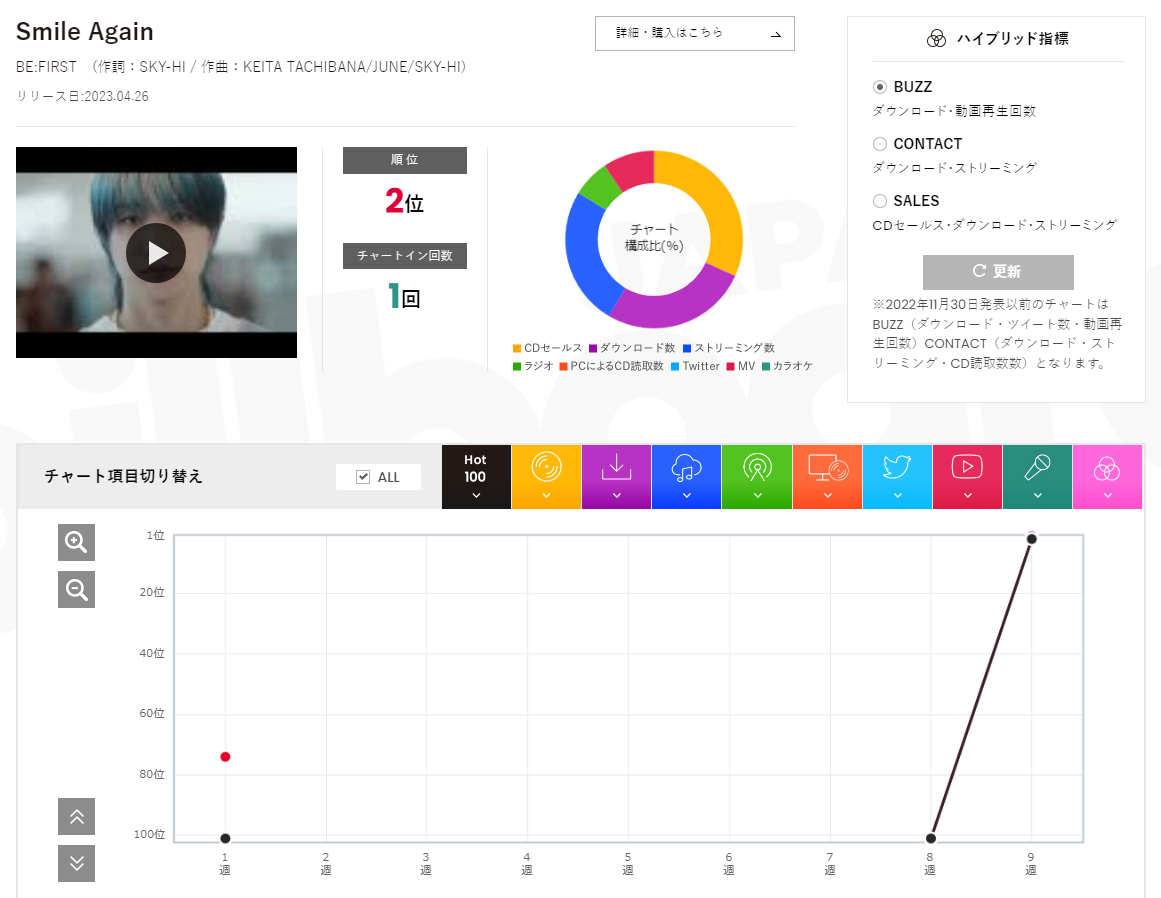
Task: Select the Hot 100 chart tab
Action: click(x=476, y=477)
